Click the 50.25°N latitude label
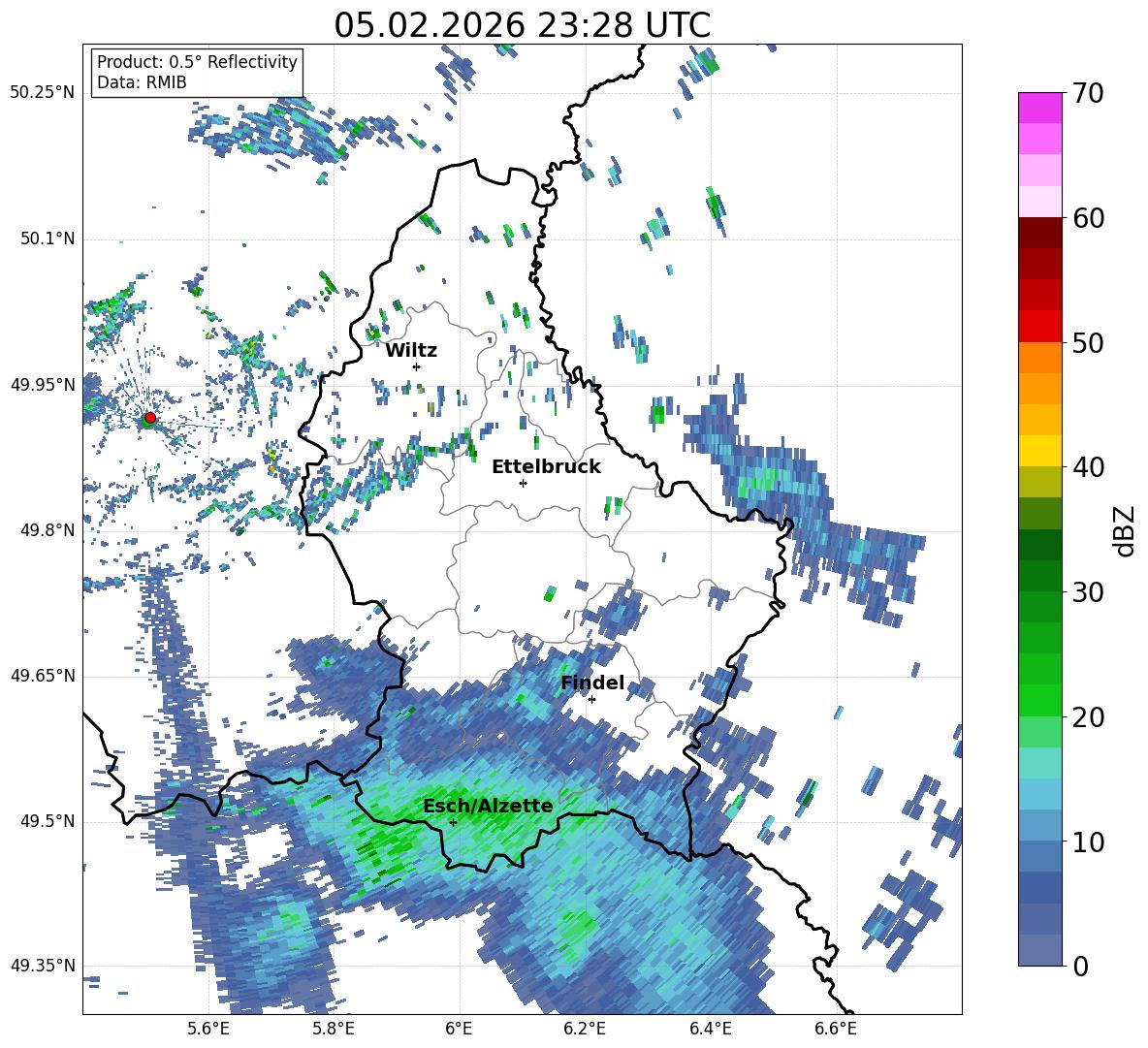The width and height of the screenshot is (1148, 1048). (x=43, y=94)
